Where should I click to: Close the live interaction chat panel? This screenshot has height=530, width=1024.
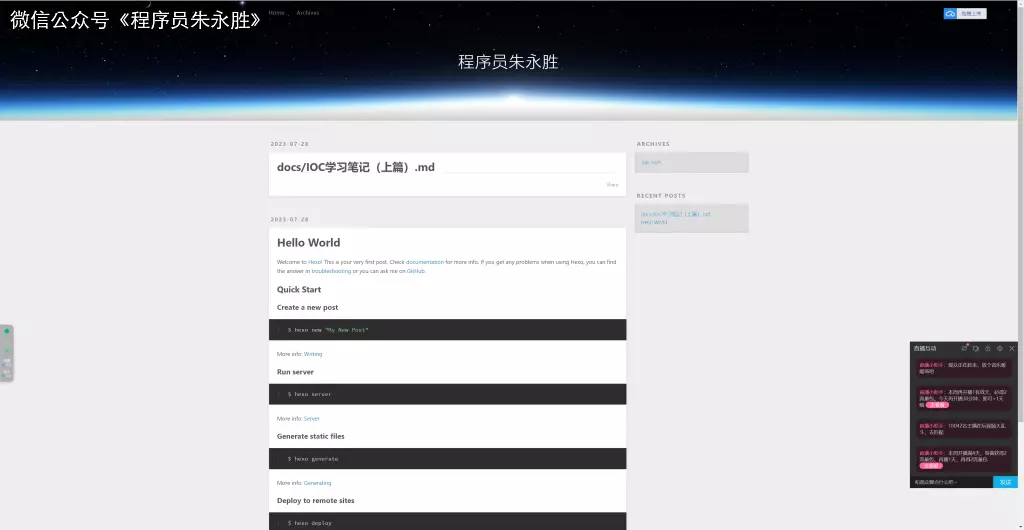click(1012, 348)
